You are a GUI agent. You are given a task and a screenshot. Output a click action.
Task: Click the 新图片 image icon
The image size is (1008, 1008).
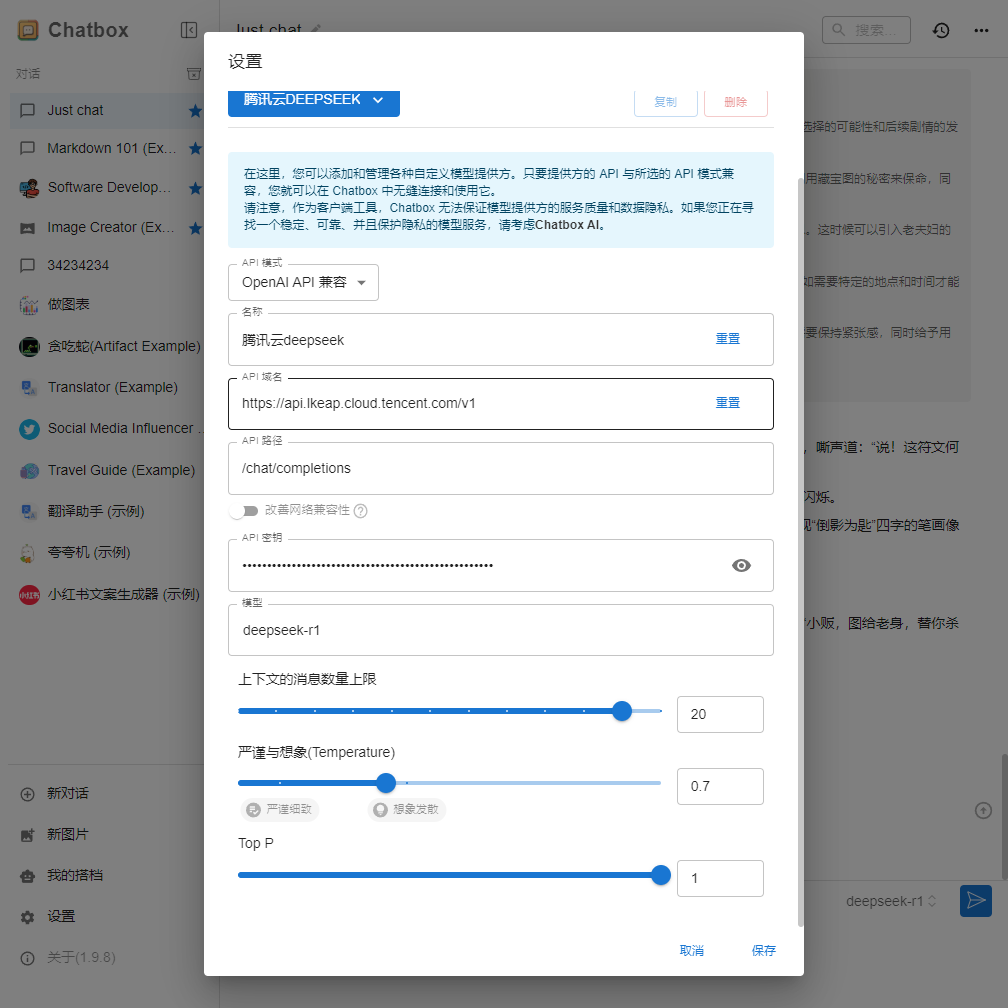click(27, 835)
